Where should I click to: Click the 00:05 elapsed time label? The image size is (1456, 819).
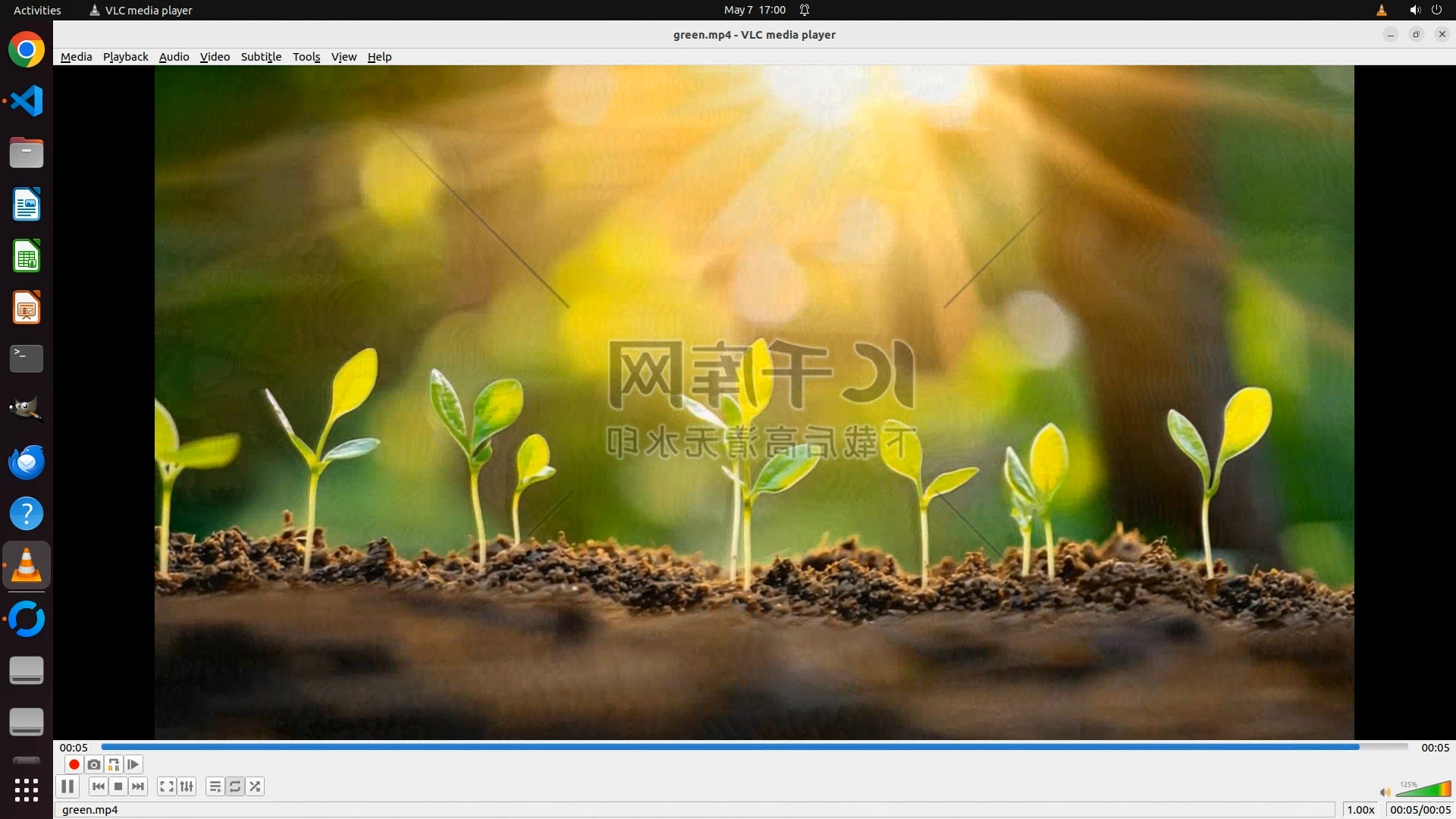[x=74, y=748]
